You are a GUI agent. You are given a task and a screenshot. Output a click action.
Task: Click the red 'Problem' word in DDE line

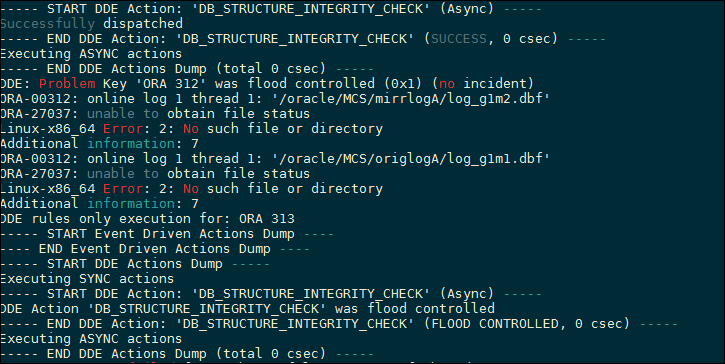pyautogui.click(x=67, y=84)
